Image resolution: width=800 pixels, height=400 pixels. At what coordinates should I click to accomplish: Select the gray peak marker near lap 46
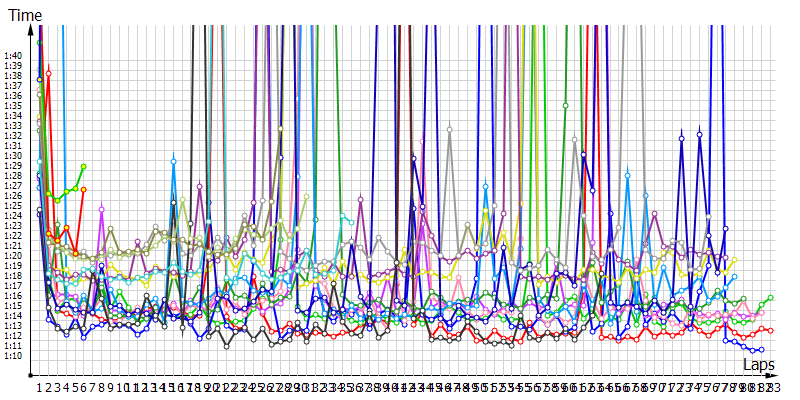[450, 129]
